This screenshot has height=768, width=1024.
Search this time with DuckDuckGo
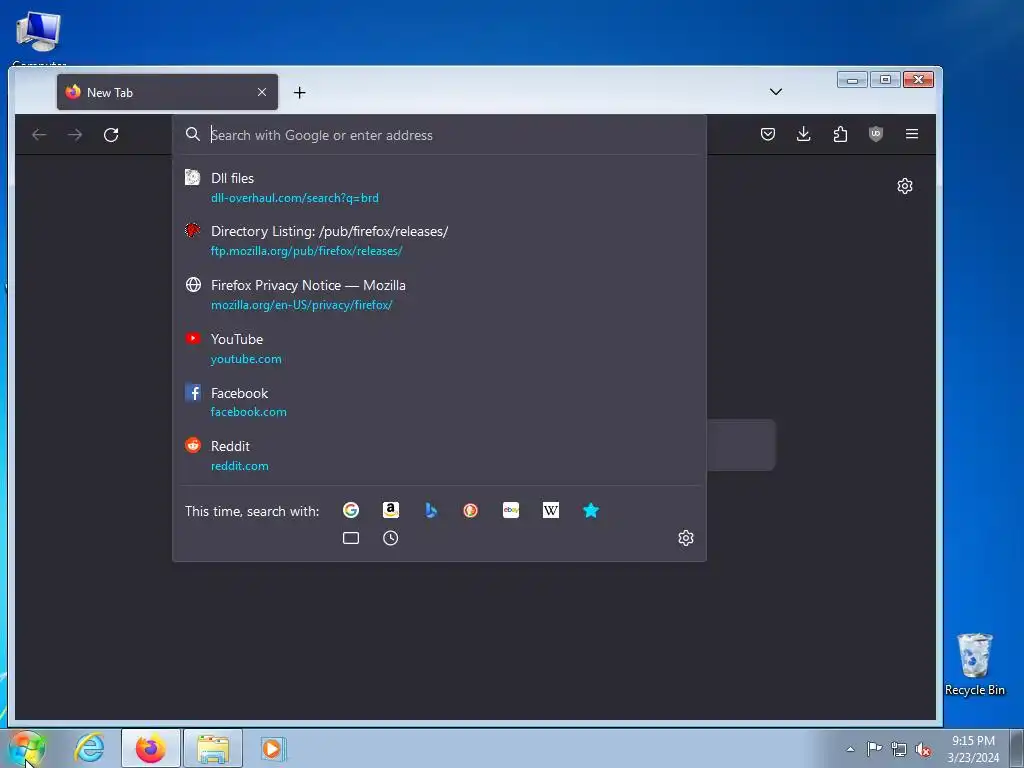[471, 510]
